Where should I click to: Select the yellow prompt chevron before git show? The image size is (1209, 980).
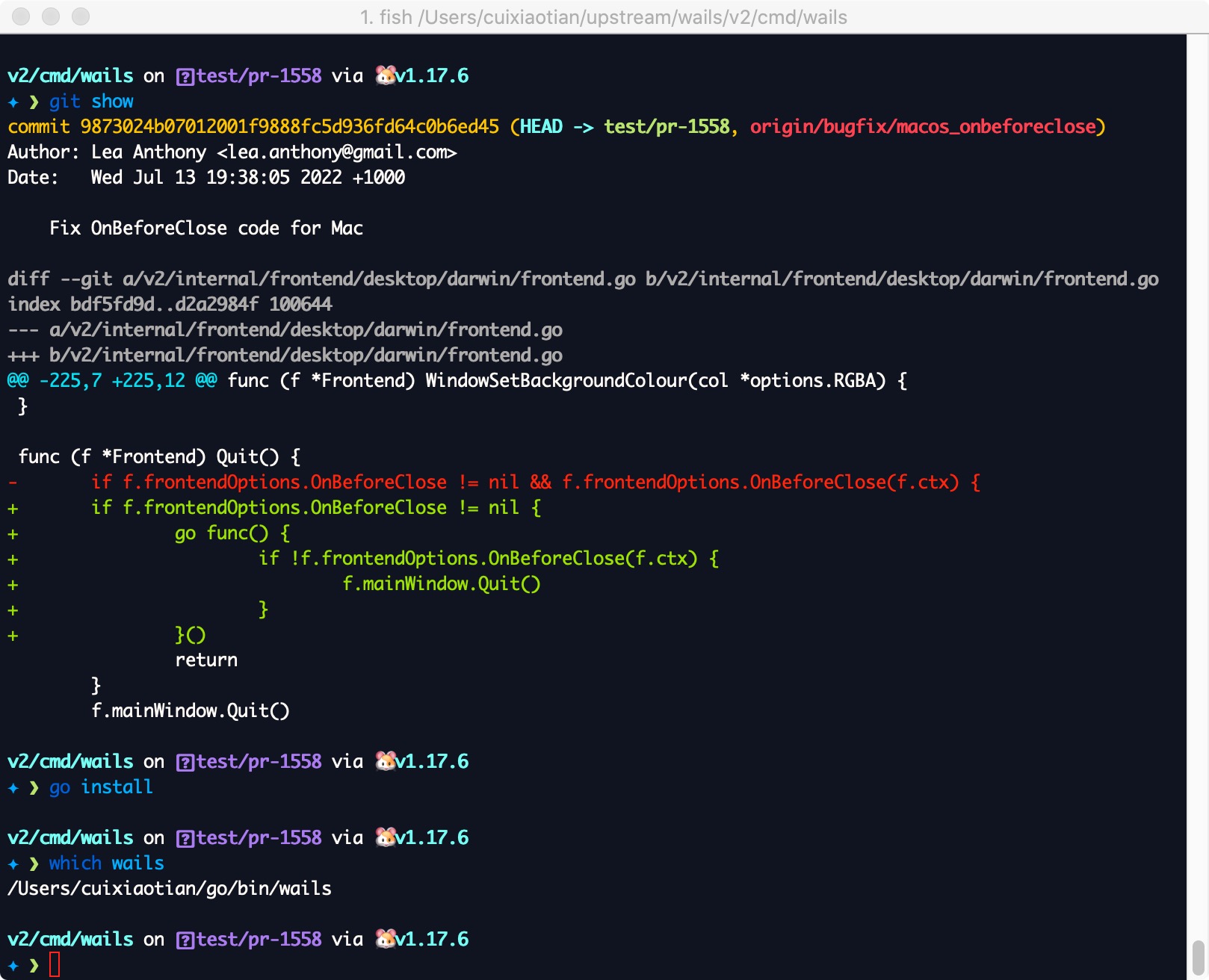(33, 102)
